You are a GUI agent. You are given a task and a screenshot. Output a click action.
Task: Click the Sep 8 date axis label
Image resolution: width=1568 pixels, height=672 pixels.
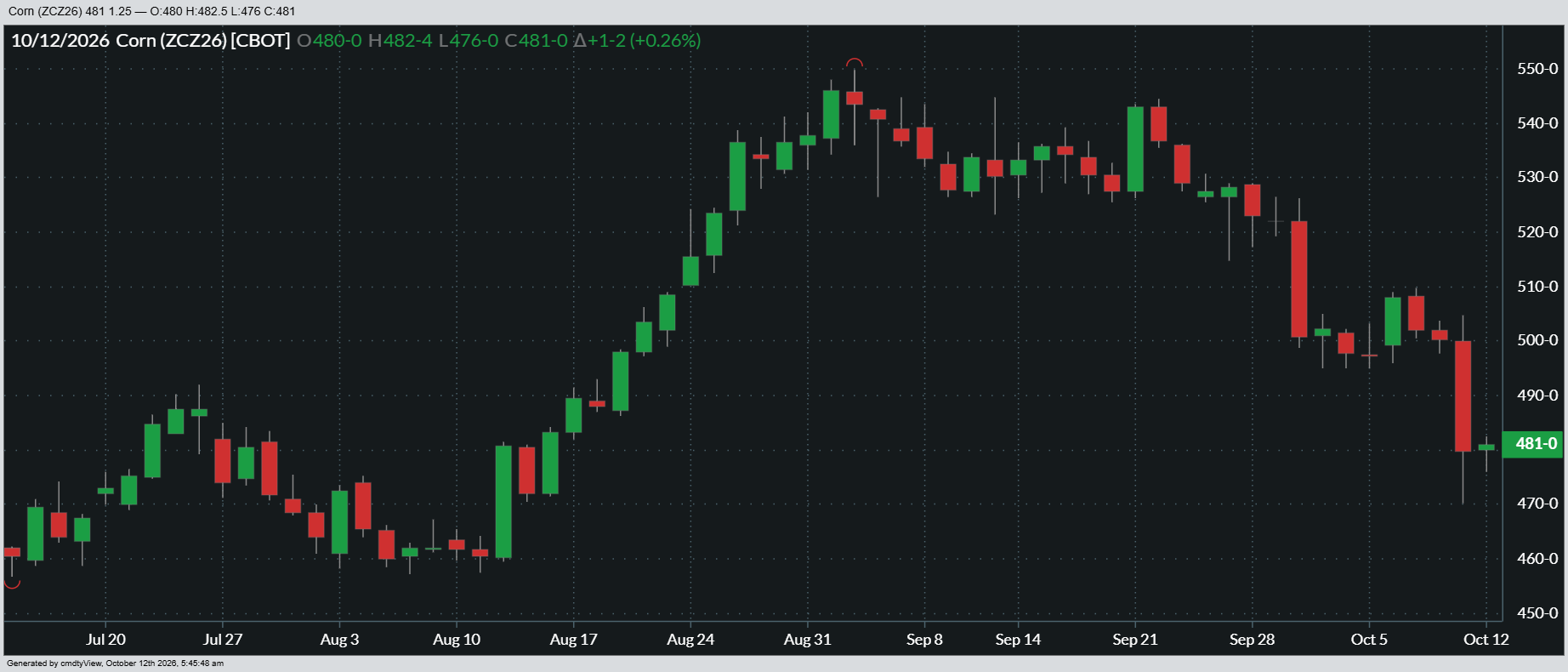pos(924,640)
